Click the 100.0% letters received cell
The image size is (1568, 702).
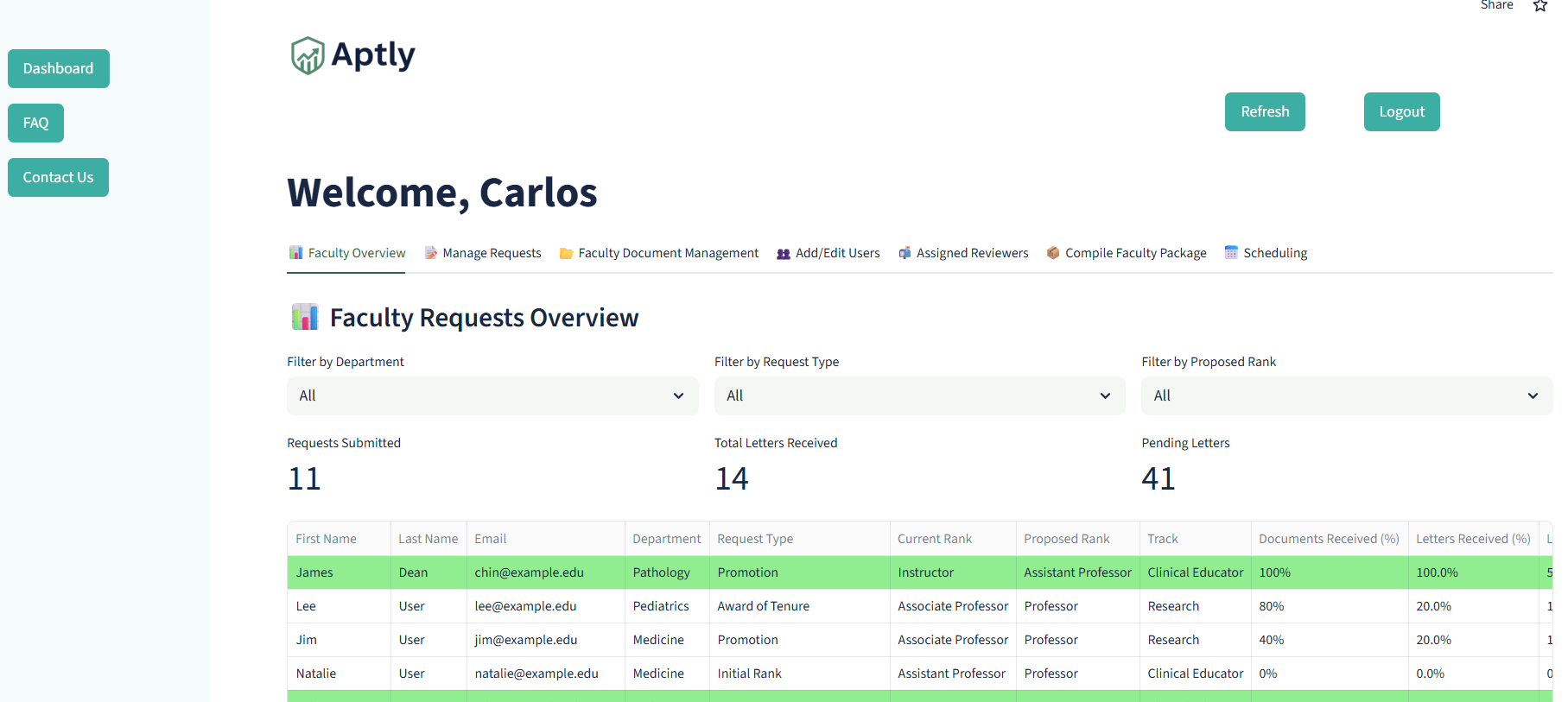tap(1474, 572)
